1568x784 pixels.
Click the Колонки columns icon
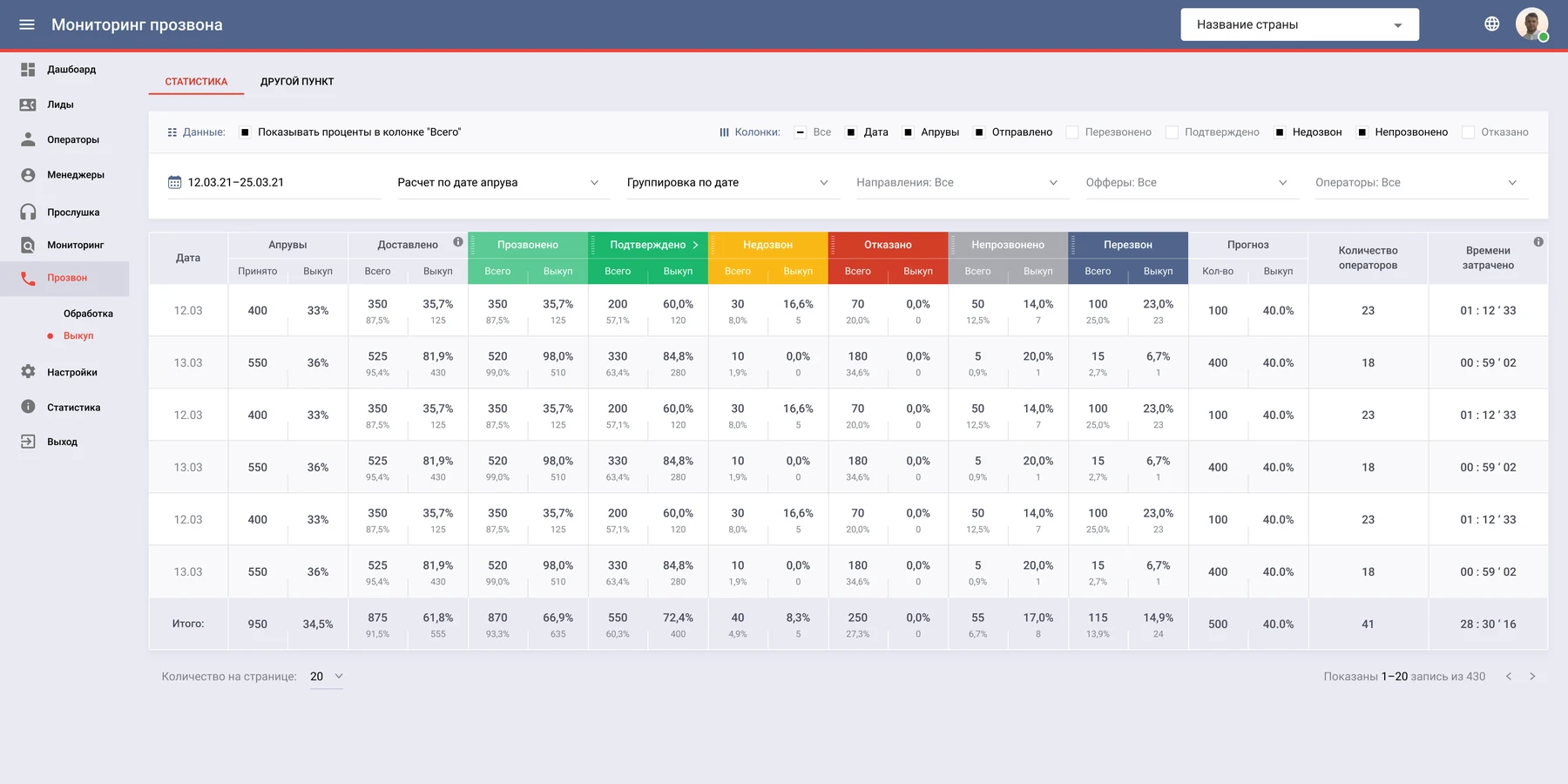pyautogui.click(x=724, y=132)
